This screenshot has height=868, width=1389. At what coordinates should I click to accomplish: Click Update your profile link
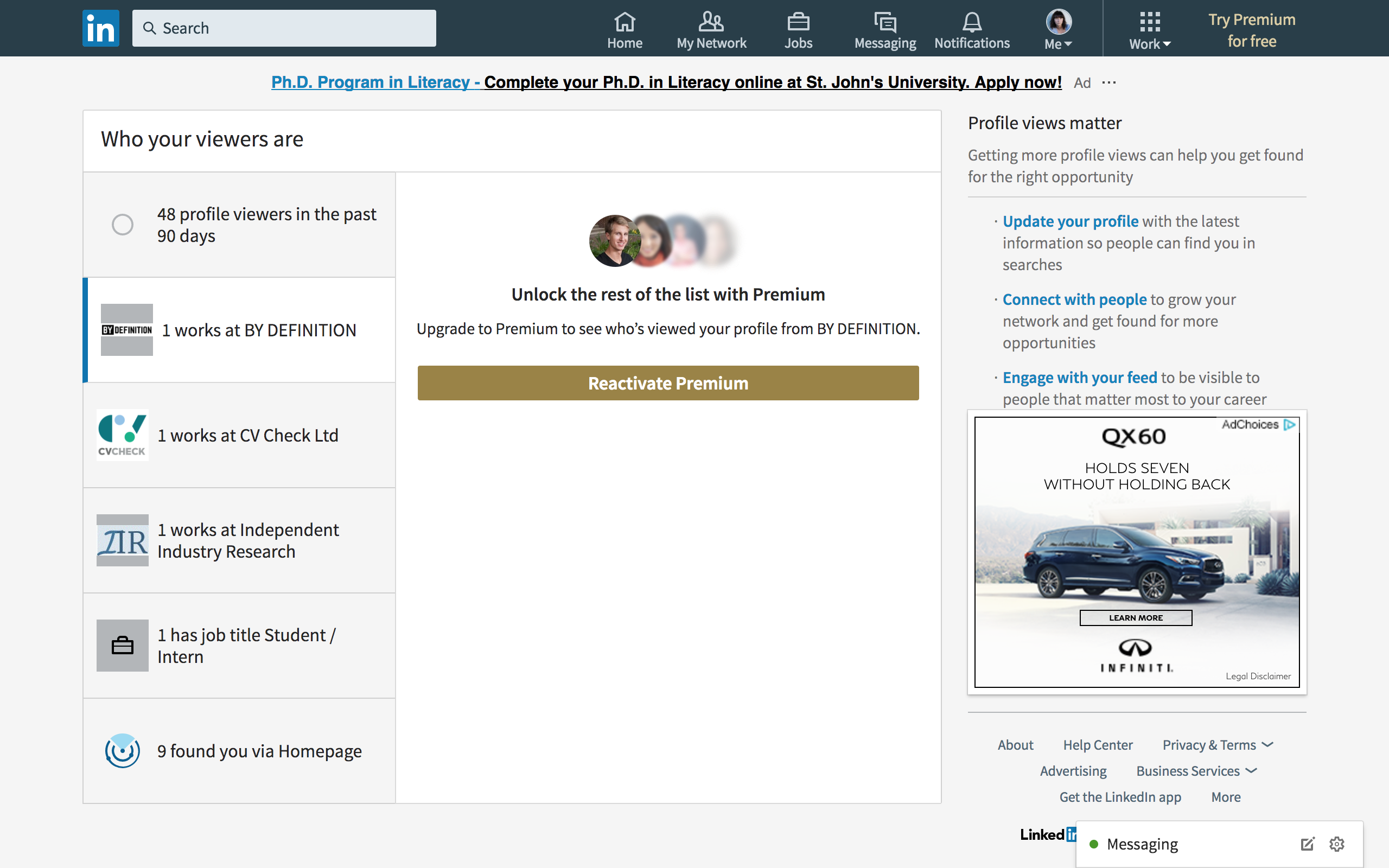tap(1071, 221)
